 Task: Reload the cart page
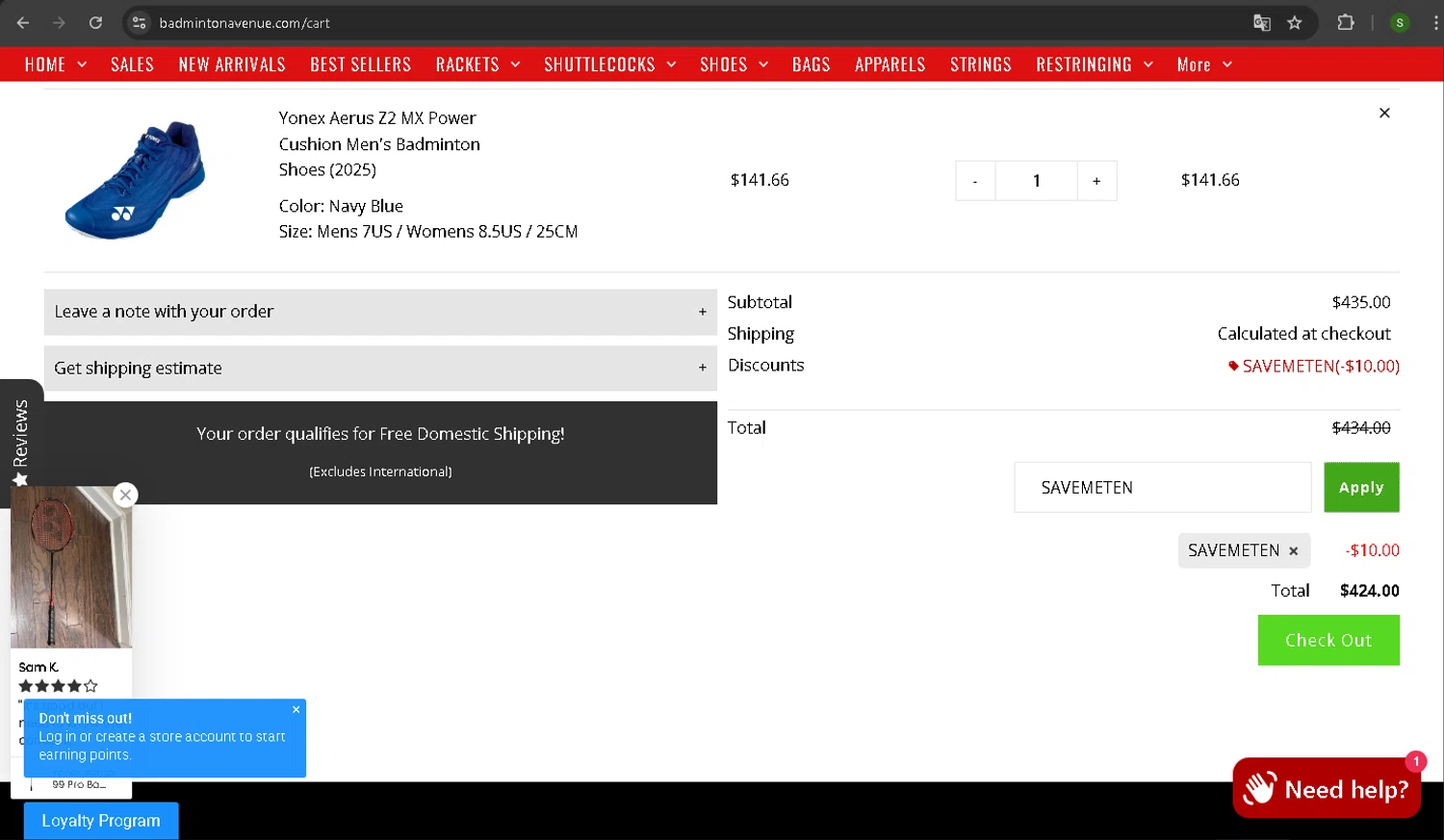point(95,23)
